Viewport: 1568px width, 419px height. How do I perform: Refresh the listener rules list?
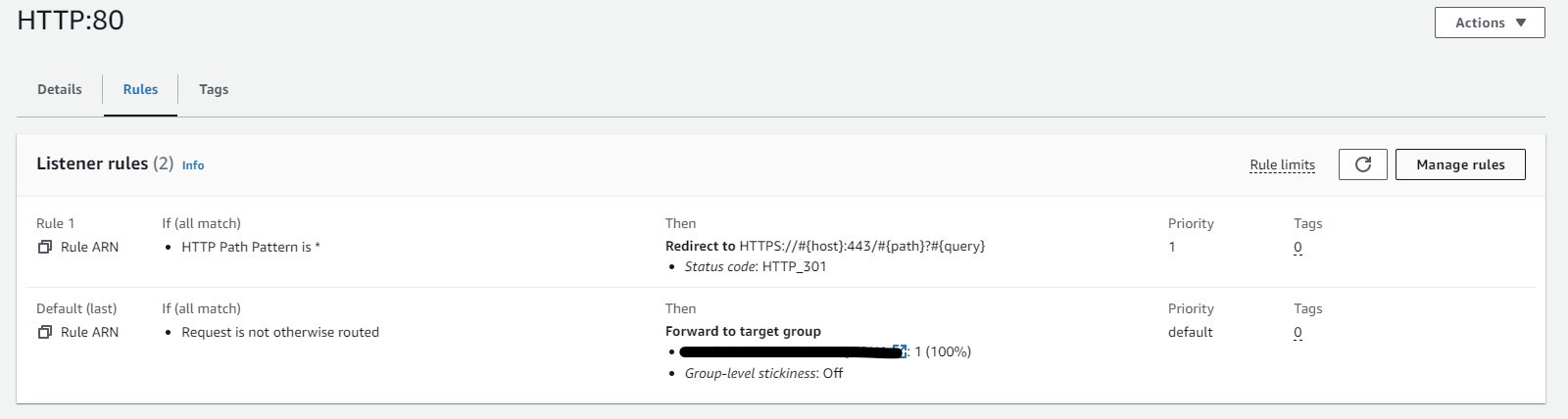pos(1362,164)
